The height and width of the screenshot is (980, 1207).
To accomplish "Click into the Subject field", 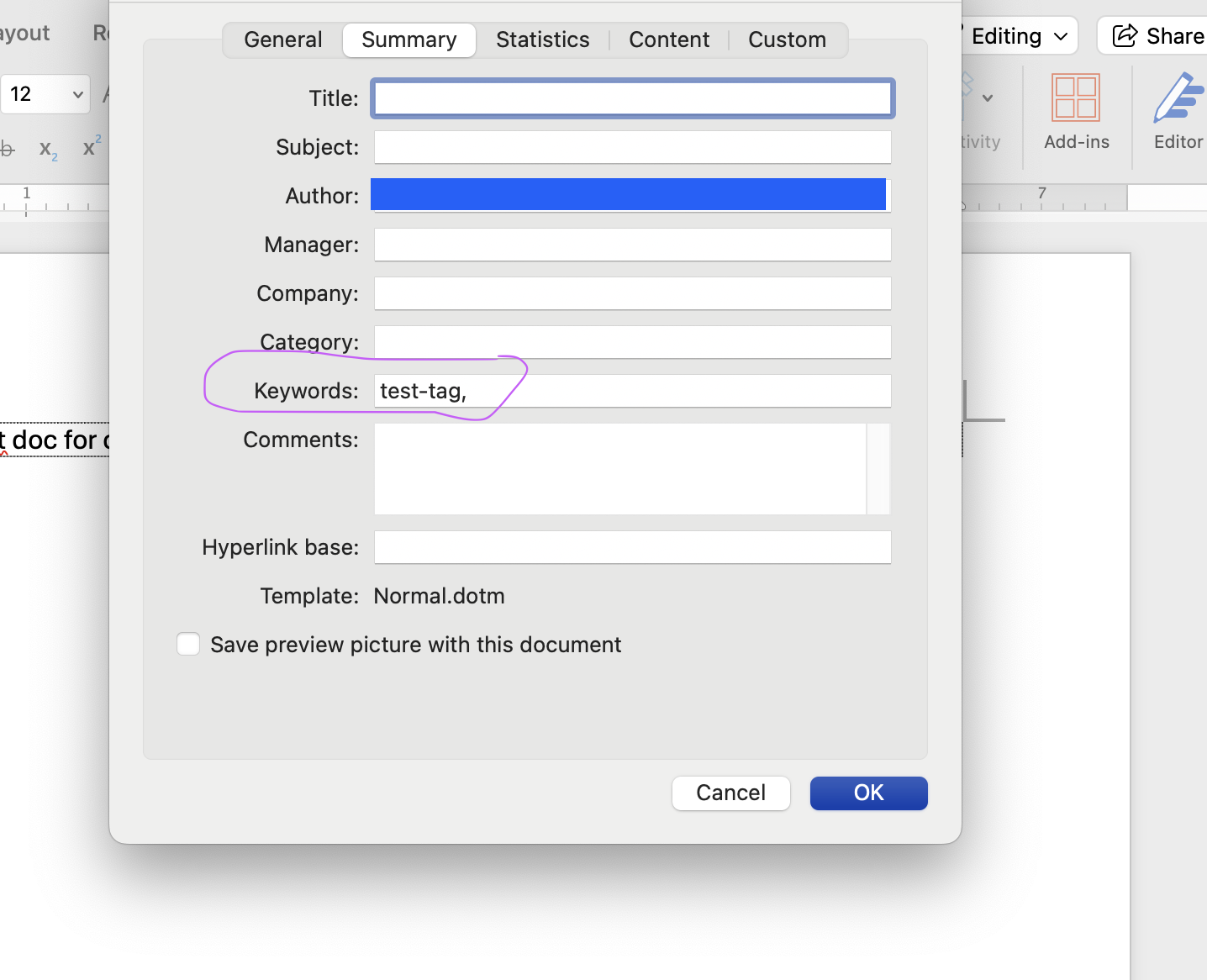I will point(632,147).
